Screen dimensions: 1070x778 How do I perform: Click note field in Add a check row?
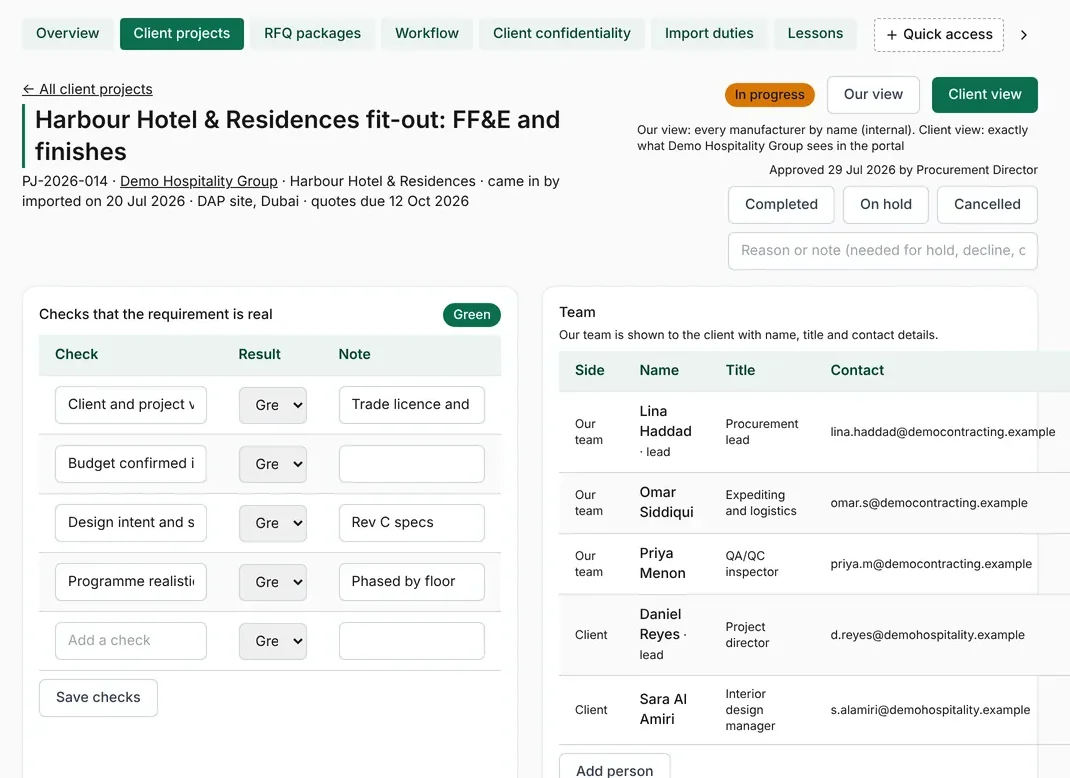click(x=411, y=641)
